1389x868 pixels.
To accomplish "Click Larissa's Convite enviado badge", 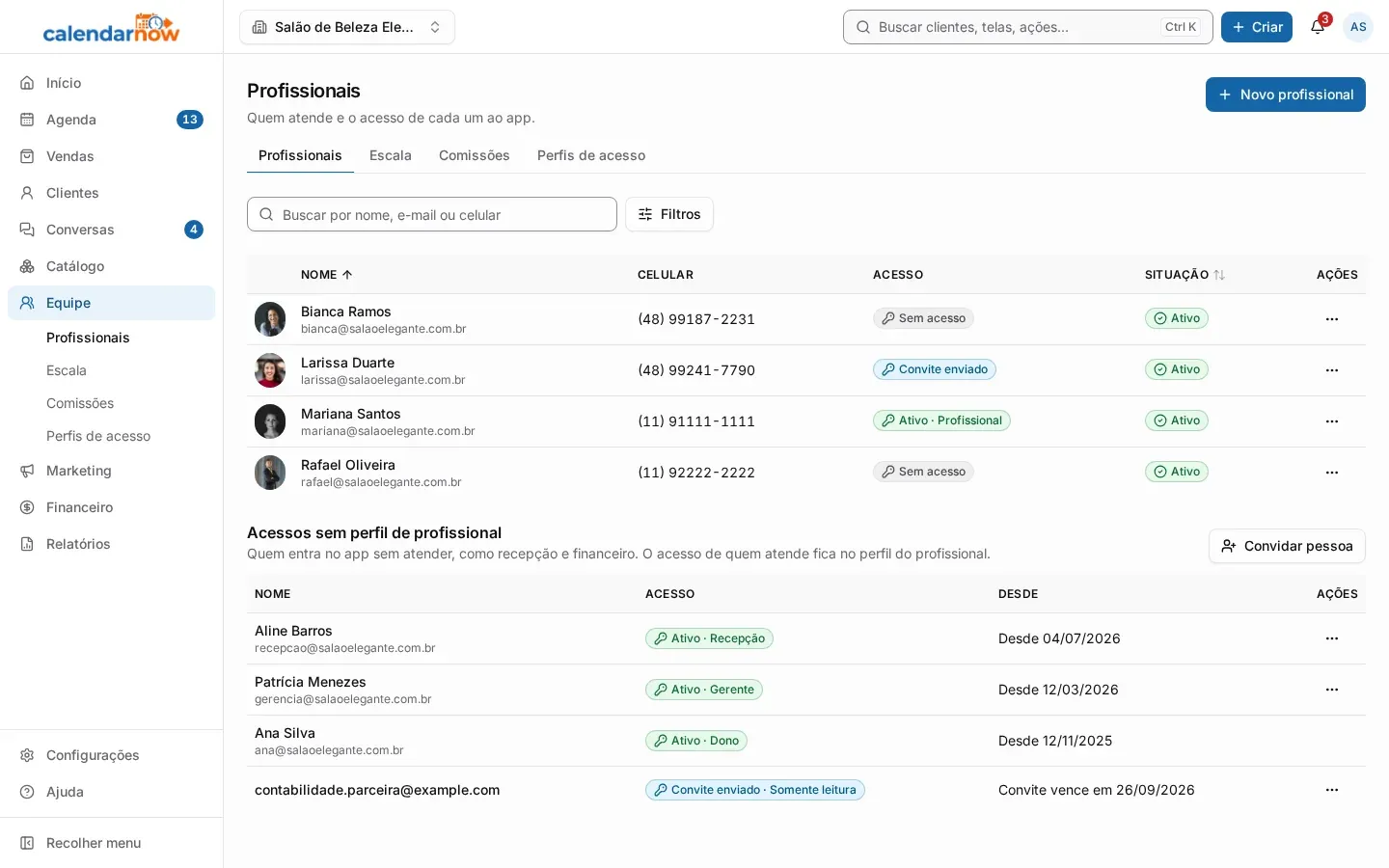I will point(935,369).
